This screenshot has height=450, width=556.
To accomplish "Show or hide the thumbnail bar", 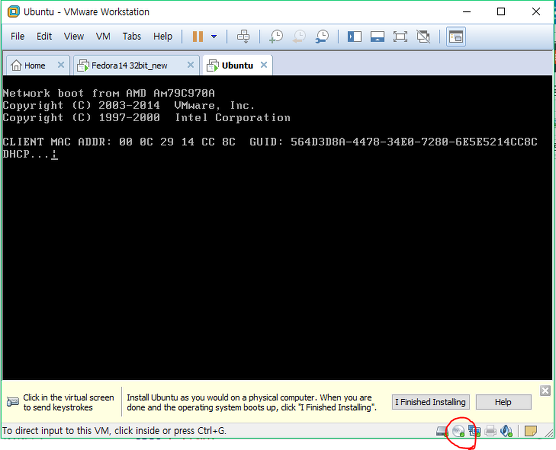I will coord(377,36).
